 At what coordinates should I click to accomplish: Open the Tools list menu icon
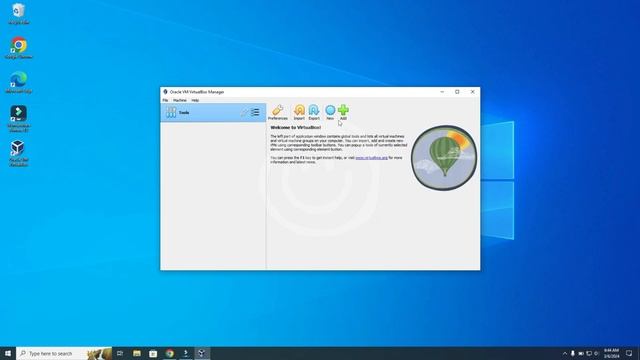pyautogui.click(x=255, y=112)
